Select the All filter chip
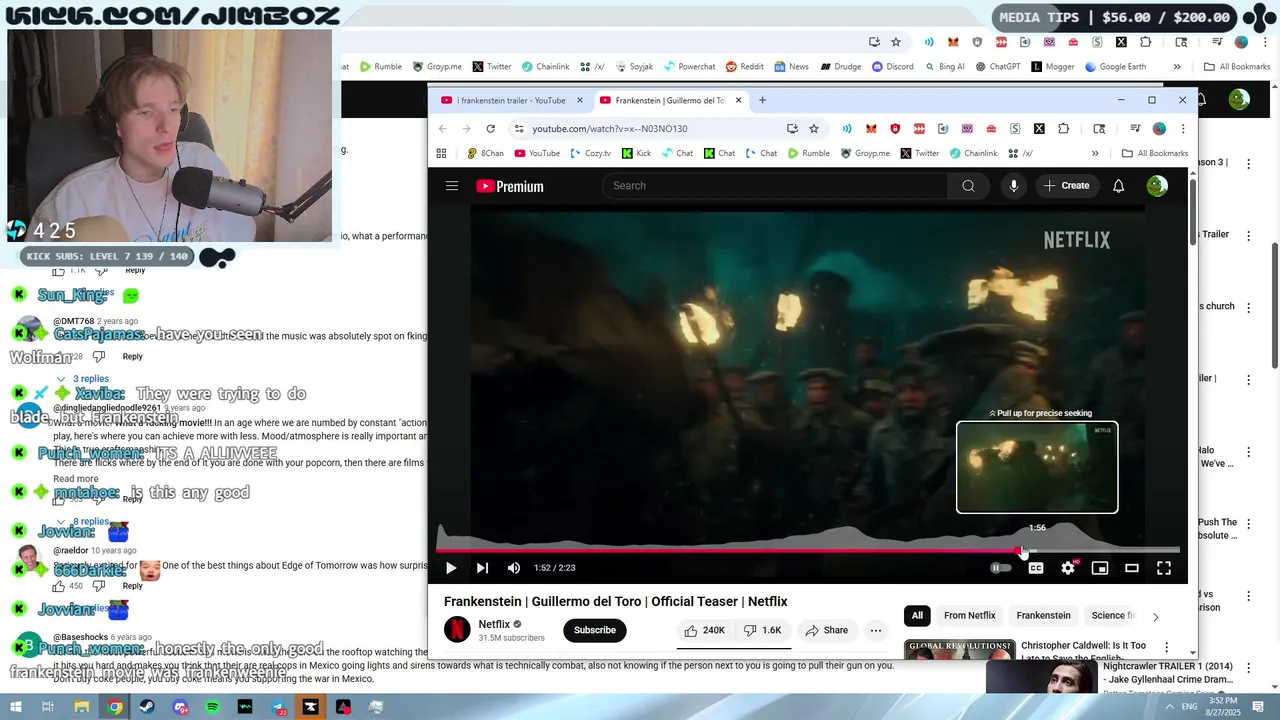The height and width of the screenshot is (720, 1280). click(917, 616)
